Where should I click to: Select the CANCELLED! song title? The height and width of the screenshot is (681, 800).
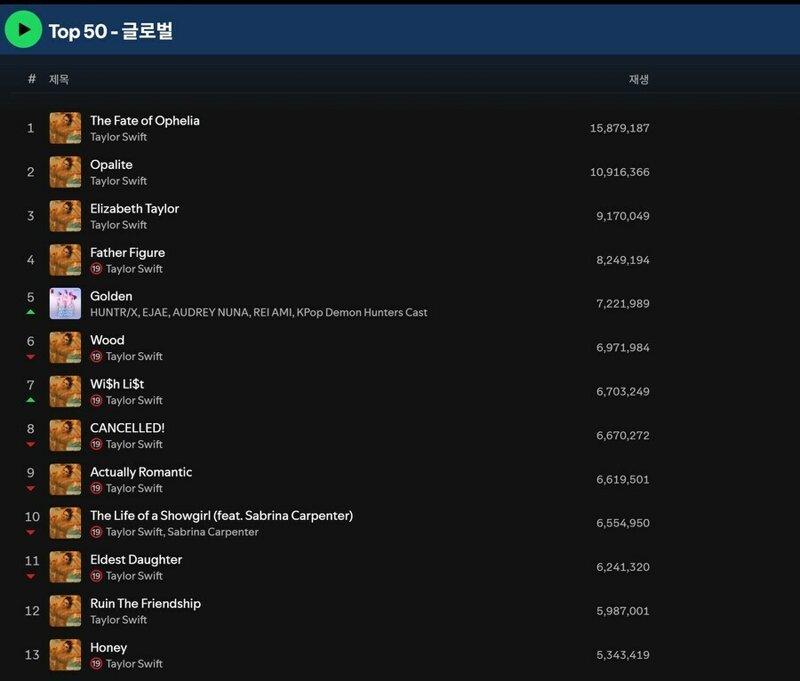pyautogui.click(x=127, y=428)
